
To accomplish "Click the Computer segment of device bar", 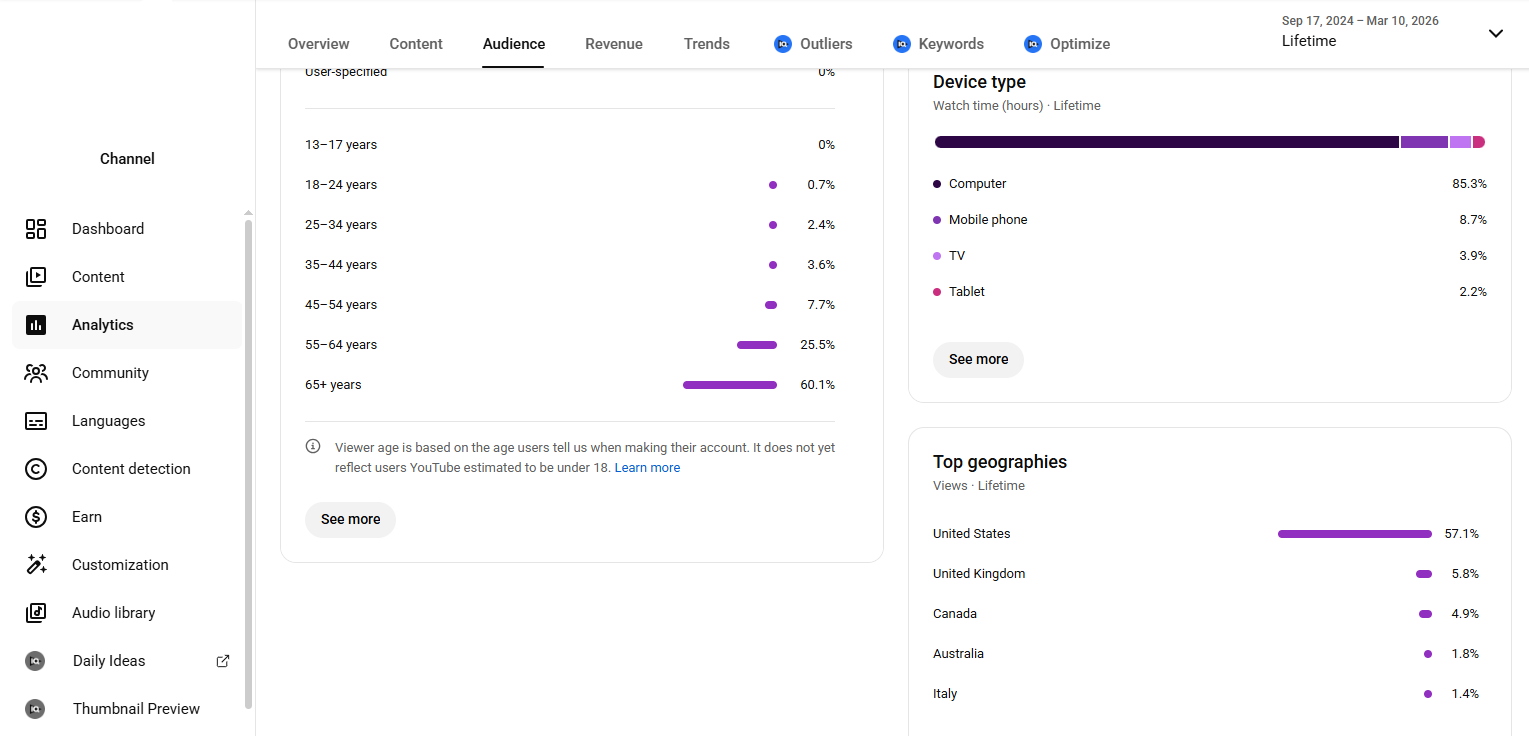I will [x=1165, y=142].
